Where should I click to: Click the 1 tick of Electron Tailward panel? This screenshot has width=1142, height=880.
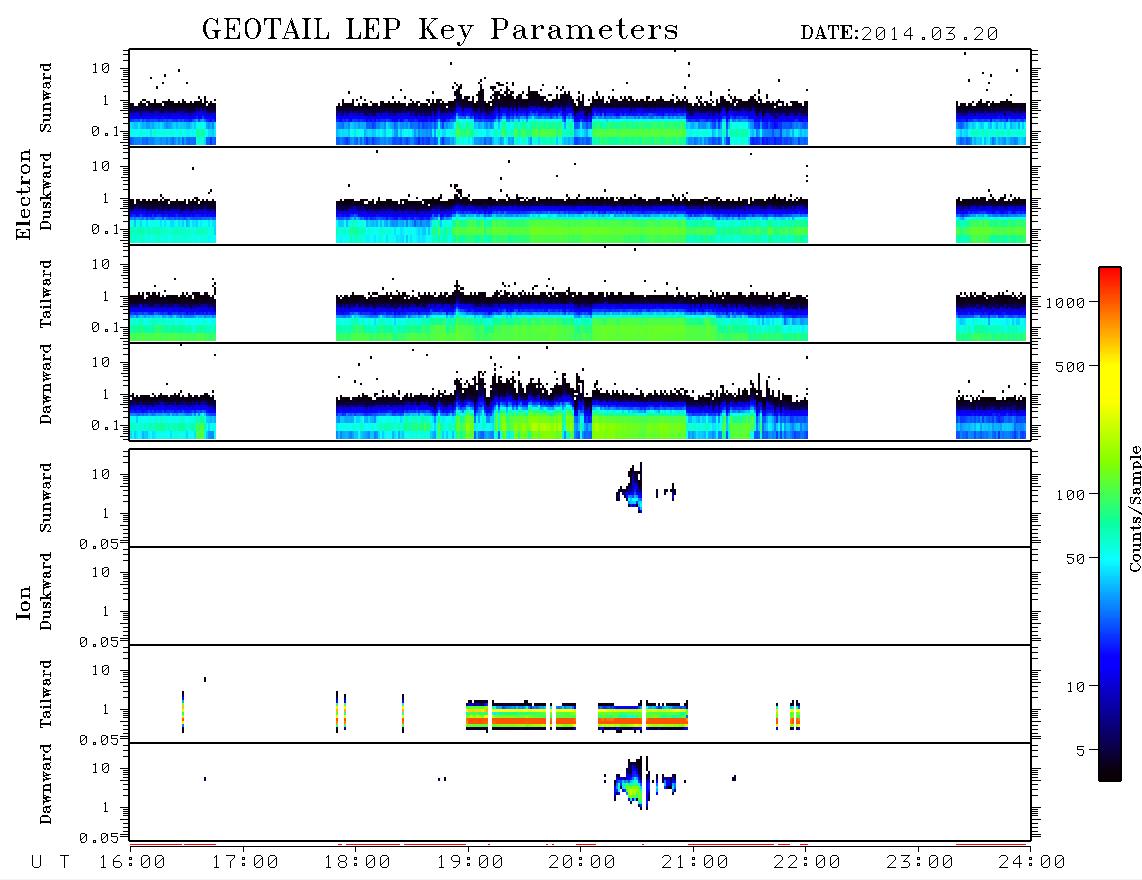point(106,296)
